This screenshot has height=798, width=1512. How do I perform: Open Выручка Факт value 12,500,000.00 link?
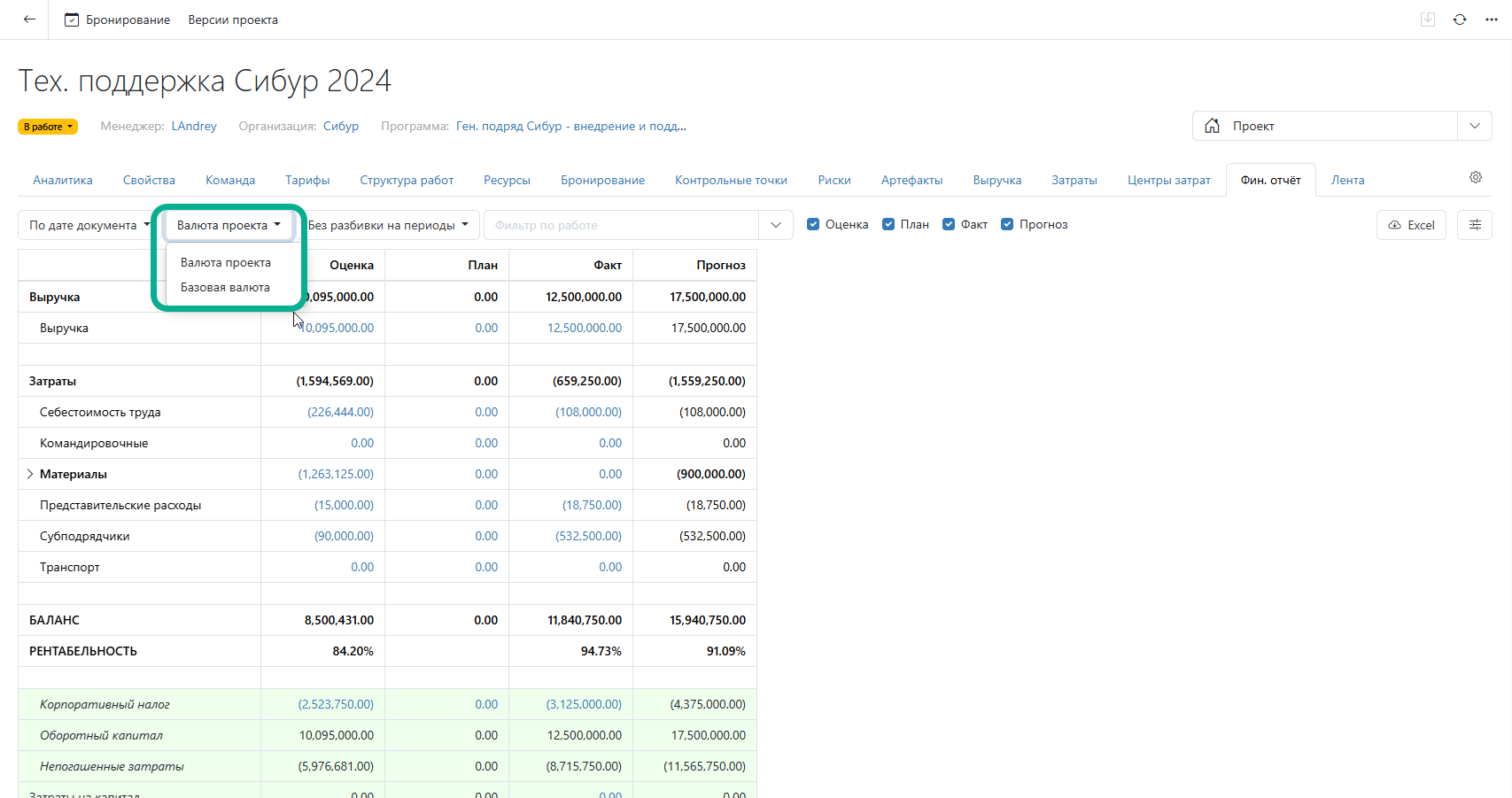tap(585, 328)
